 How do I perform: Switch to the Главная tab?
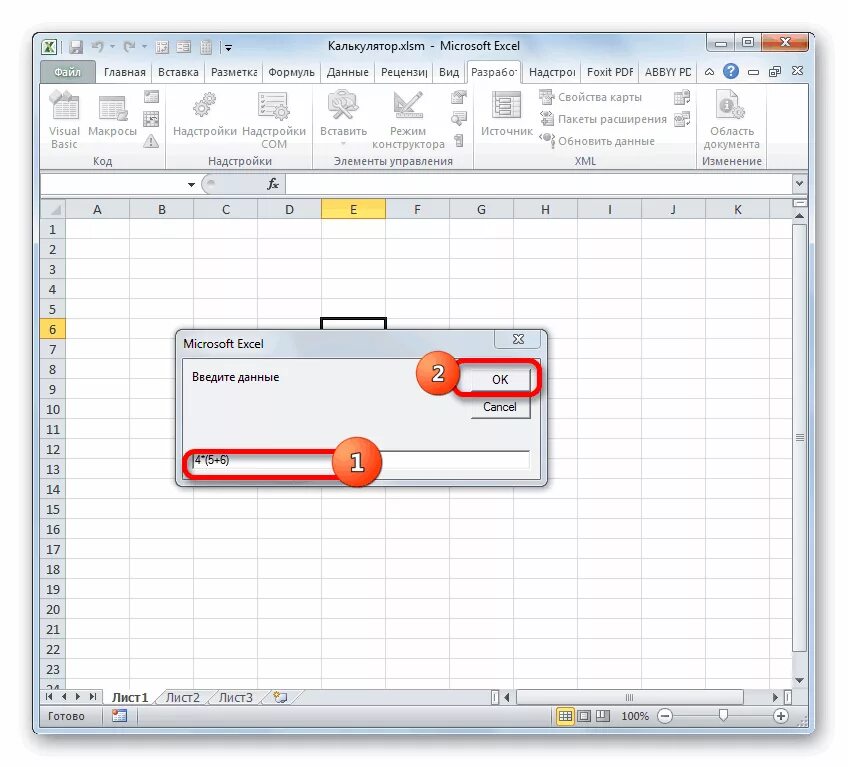pos(124,72)
